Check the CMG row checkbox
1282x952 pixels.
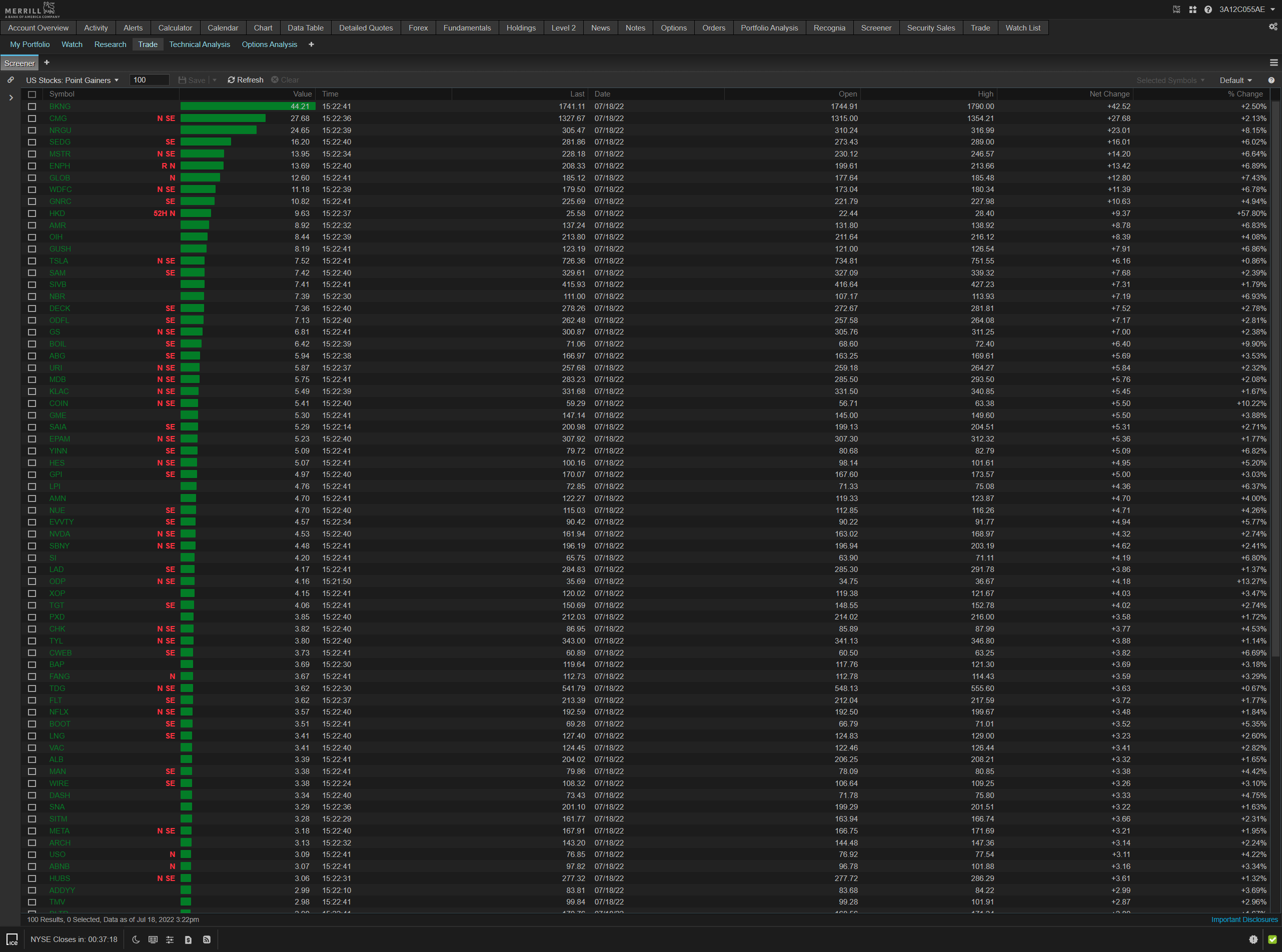tap(33, 118)
